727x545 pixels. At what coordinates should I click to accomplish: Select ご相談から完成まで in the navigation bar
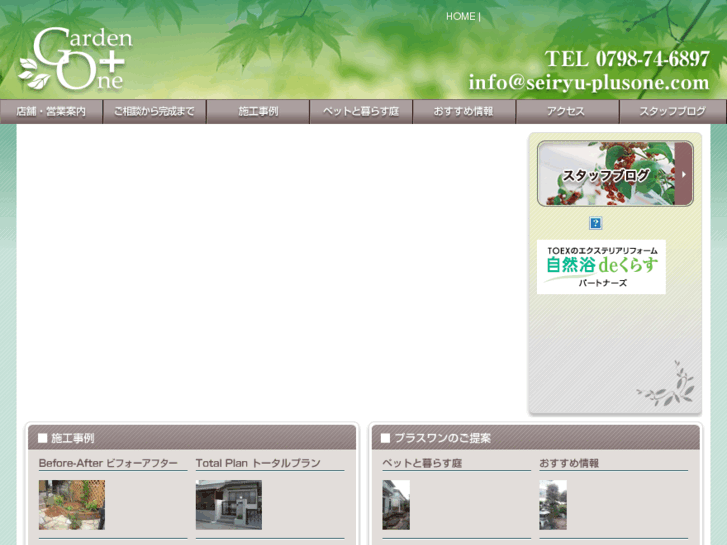(154, 111)
